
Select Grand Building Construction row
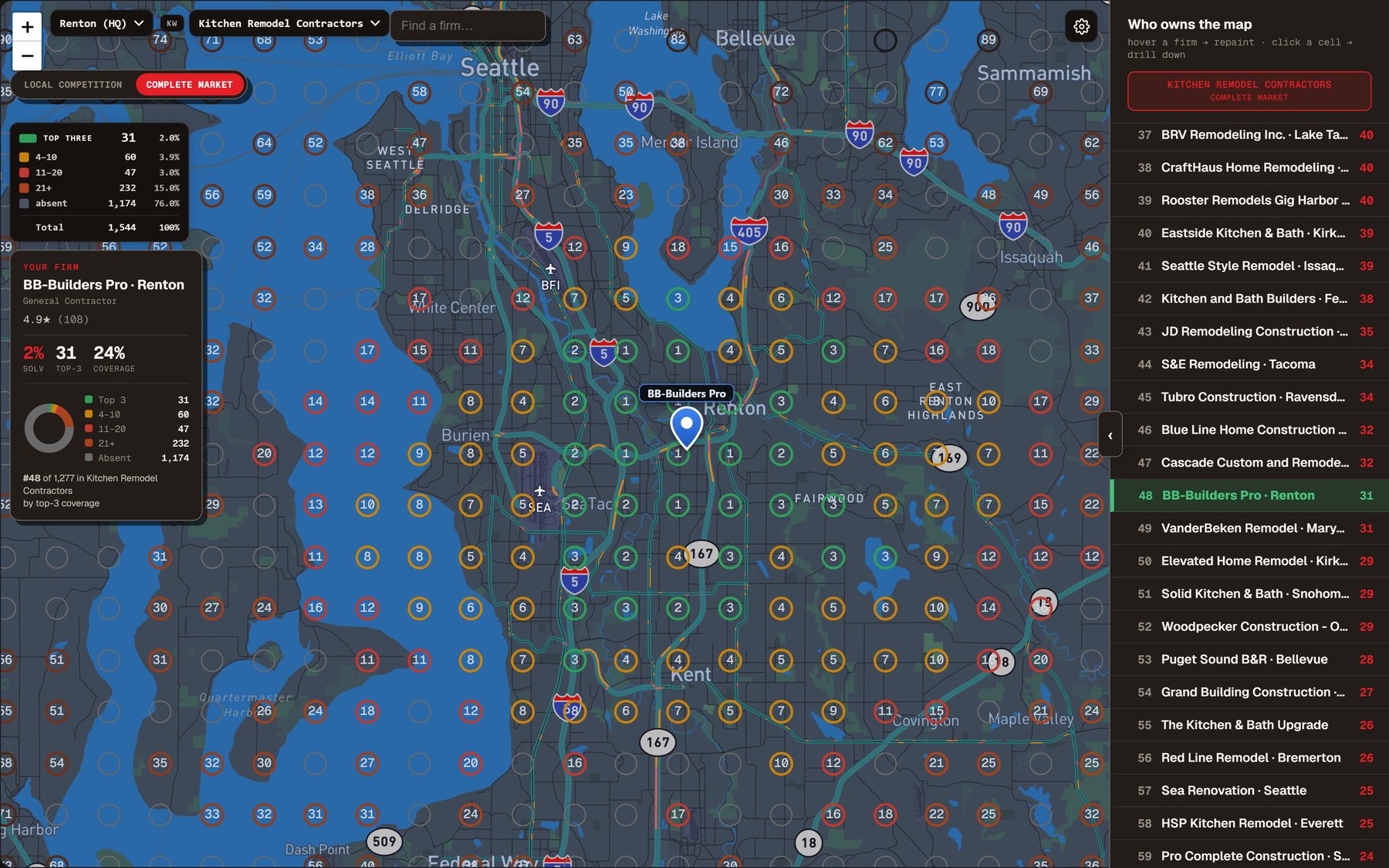click(1250, 692)
